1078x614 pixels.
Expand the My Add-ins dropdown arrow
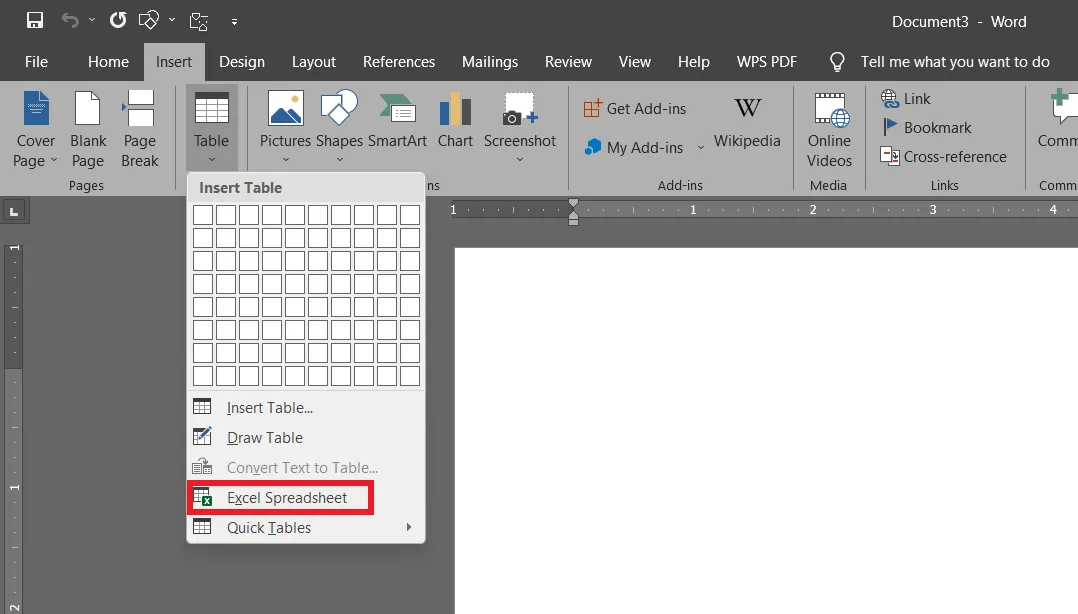(x=701, y=147)
